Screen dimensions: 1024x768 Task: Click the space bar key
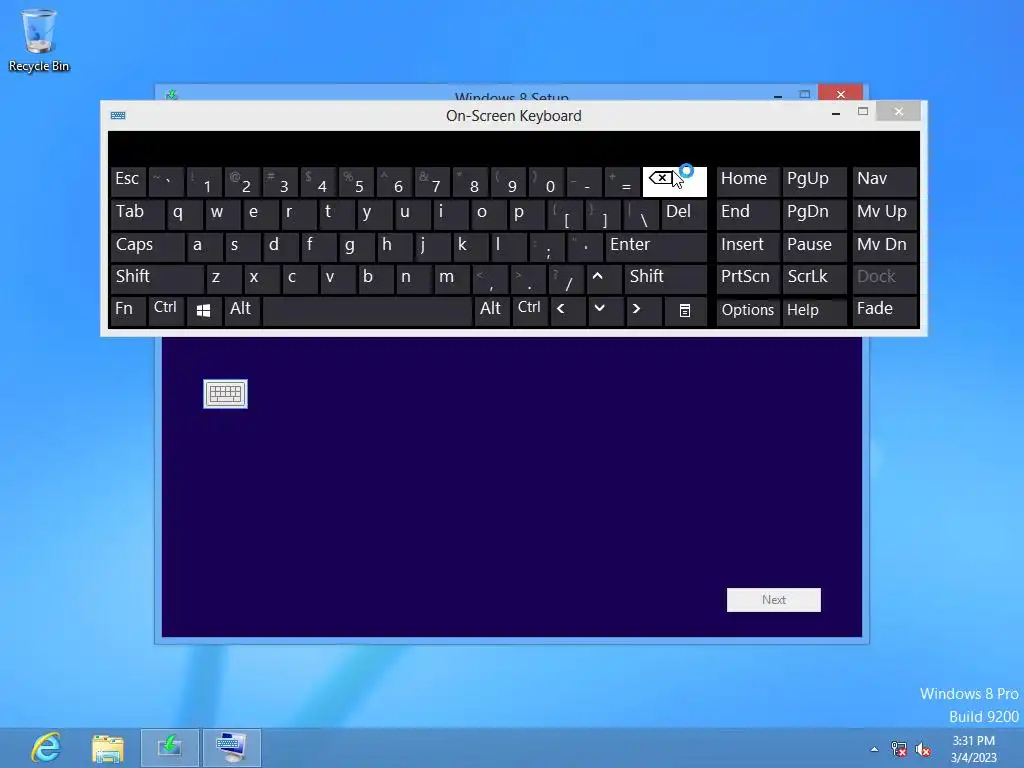[x=367, y=311]
